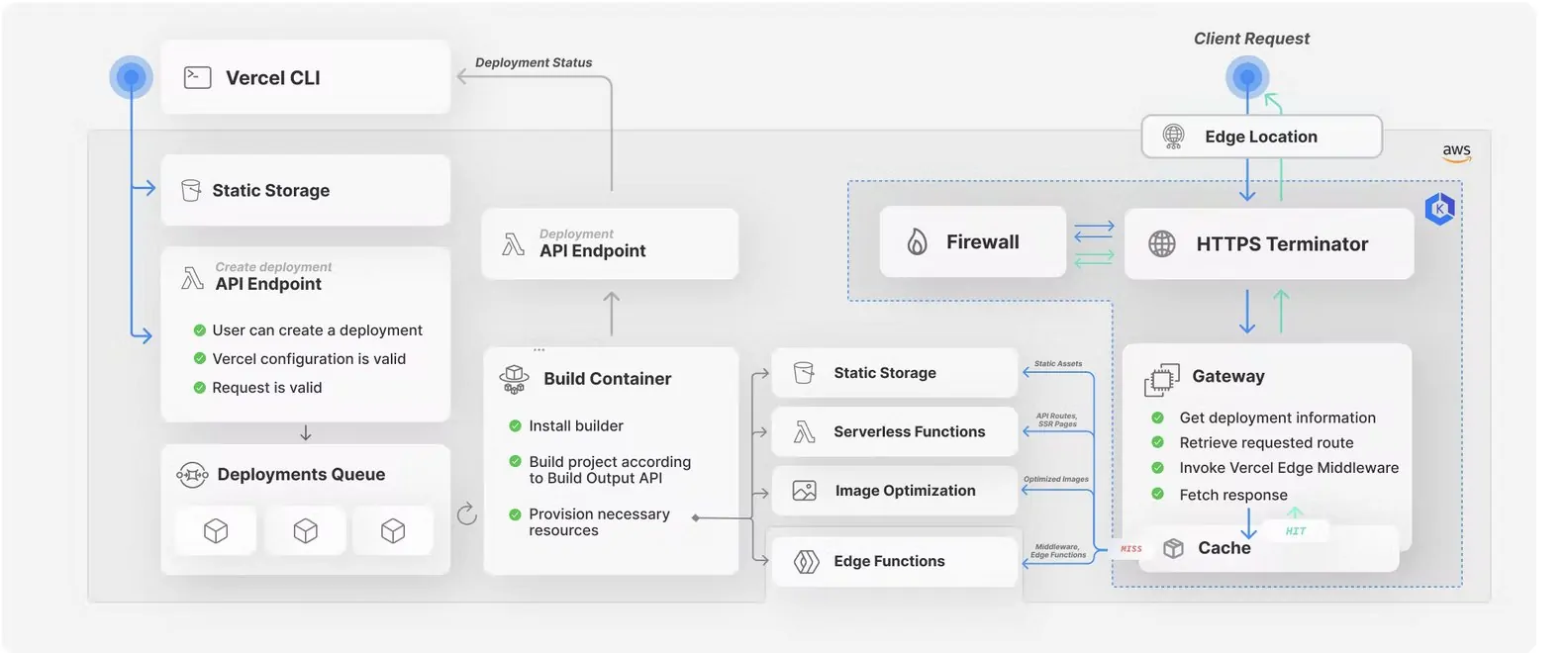Click the Deployments Queue icon
This screenshot has width=1568, height=653.
point(192,475)
